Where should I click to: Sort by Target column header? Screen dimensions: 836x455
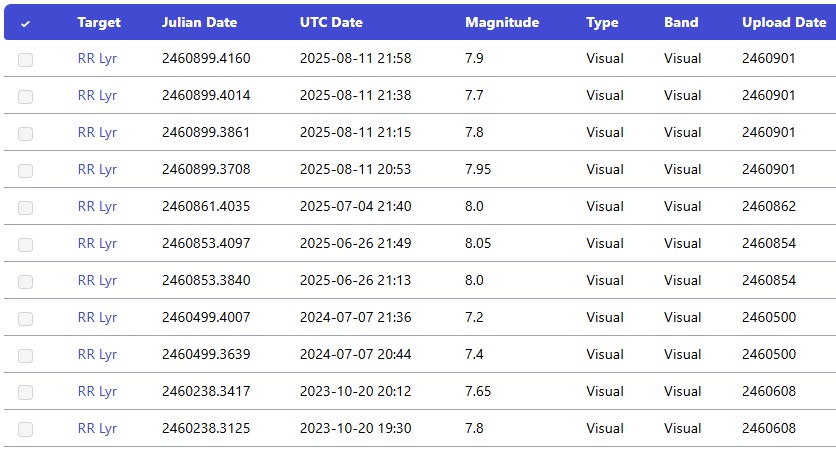pyautogui.click(x=99, y=22)
